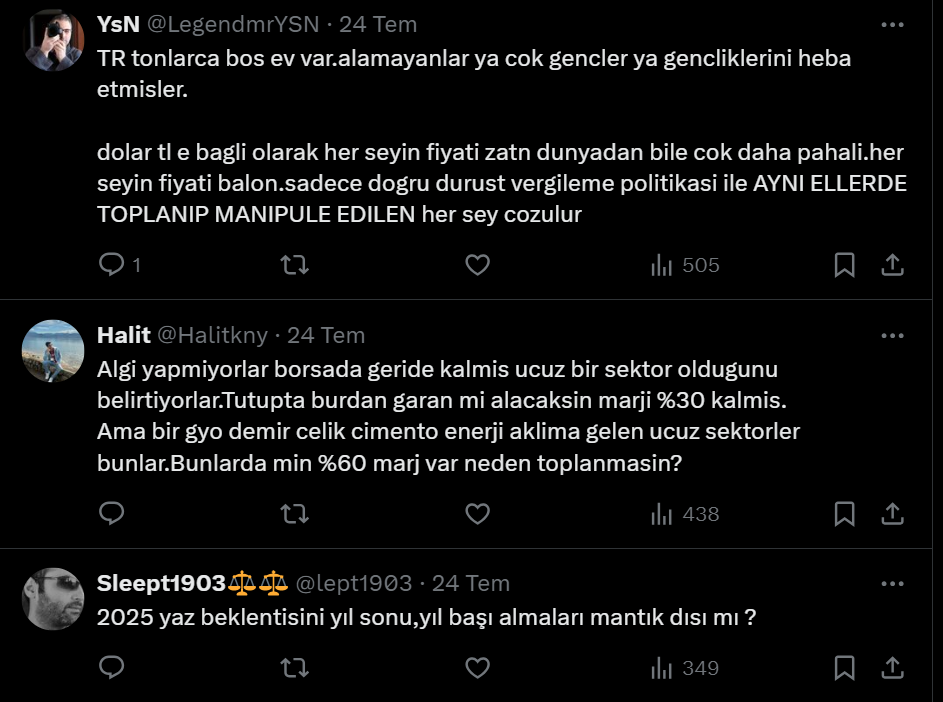
Task: Open more menu on Sleept1903's tweet
Action: tap(892, 583)
